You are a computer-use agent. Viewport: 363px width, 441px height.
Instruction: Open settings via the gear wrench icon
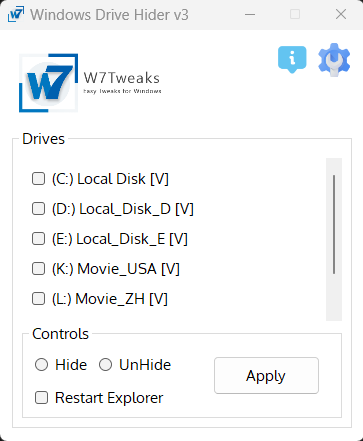334,60
